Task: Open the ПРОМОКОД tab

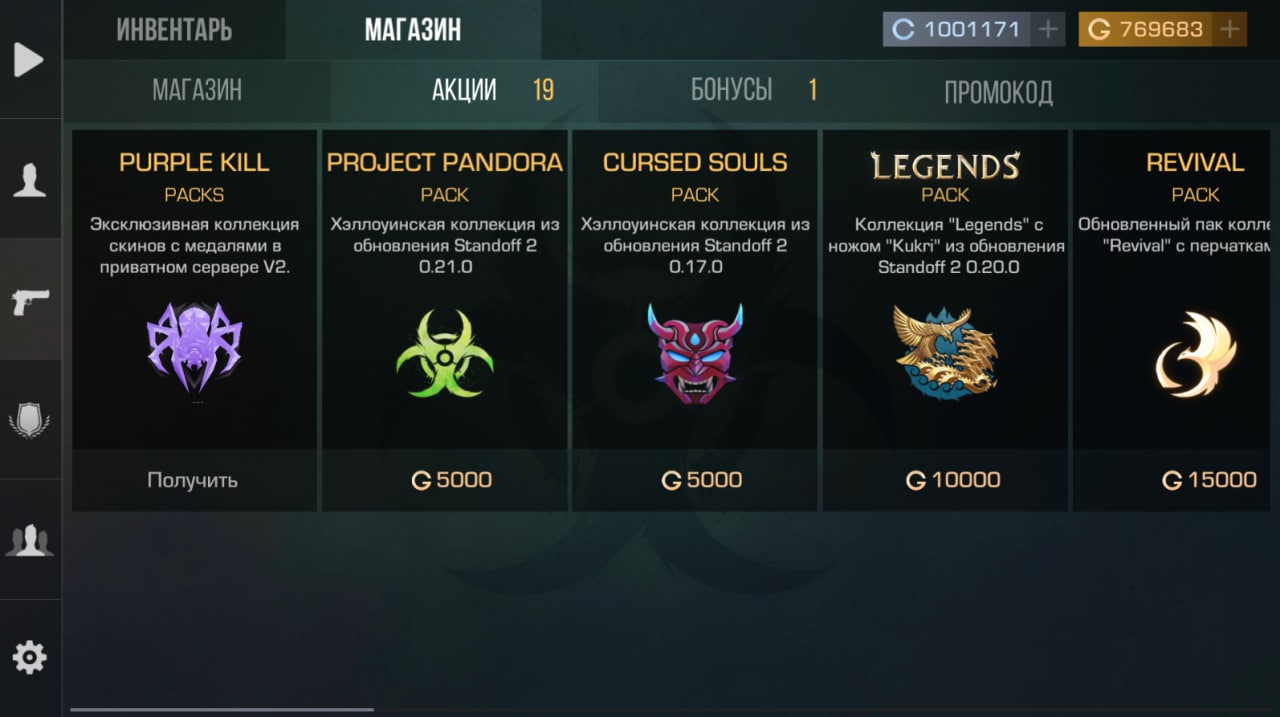Action: [998, 92]
